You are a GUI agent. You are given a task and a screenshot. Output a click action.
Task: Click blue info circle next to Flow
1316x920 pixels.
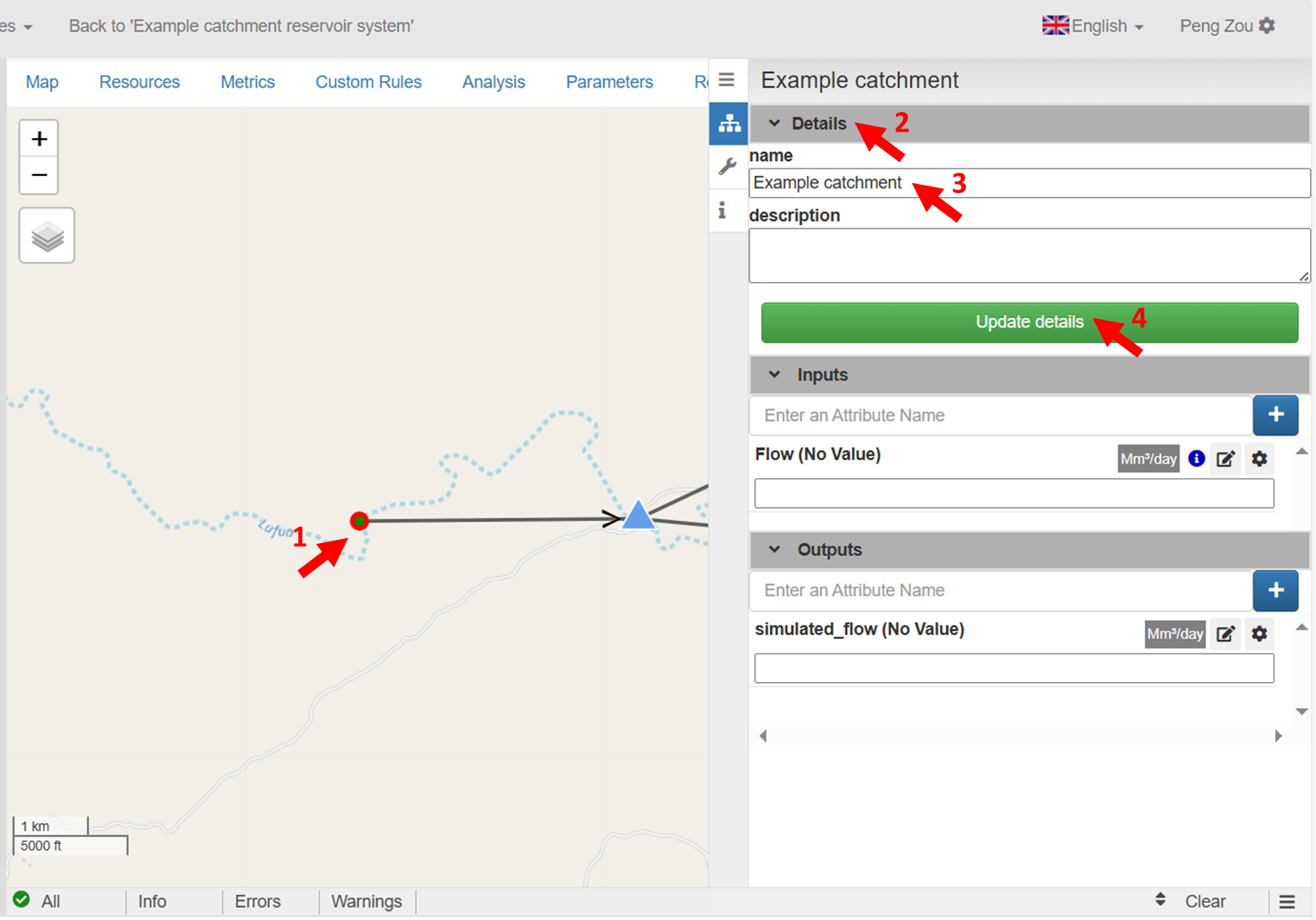click(1197, 459)
